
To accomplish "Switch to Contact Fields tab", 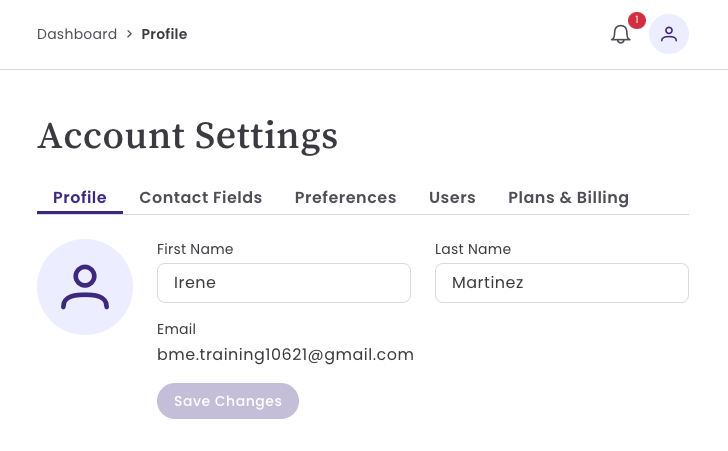I will [200, 197].
